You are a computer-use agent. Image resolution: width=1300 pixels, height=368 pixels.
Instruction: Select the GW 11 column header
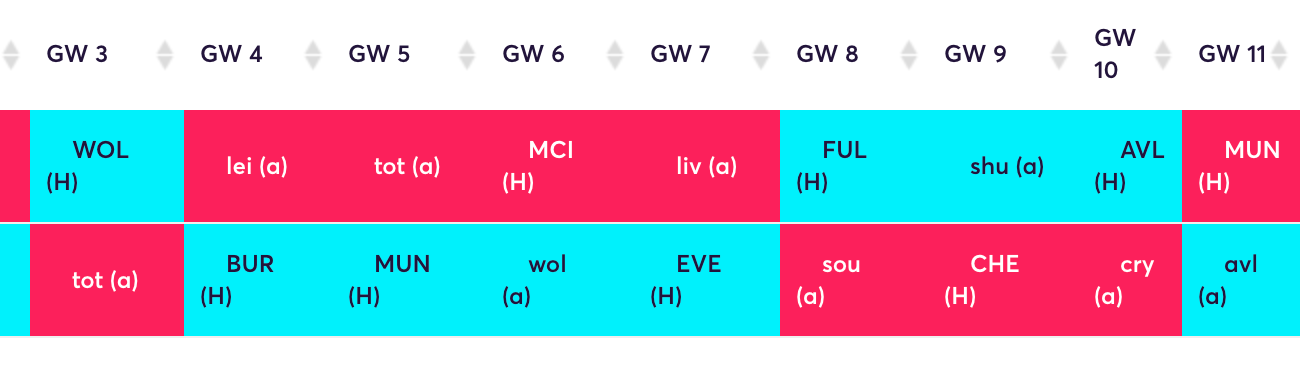pyautogui.click(x=1232, y=54)
